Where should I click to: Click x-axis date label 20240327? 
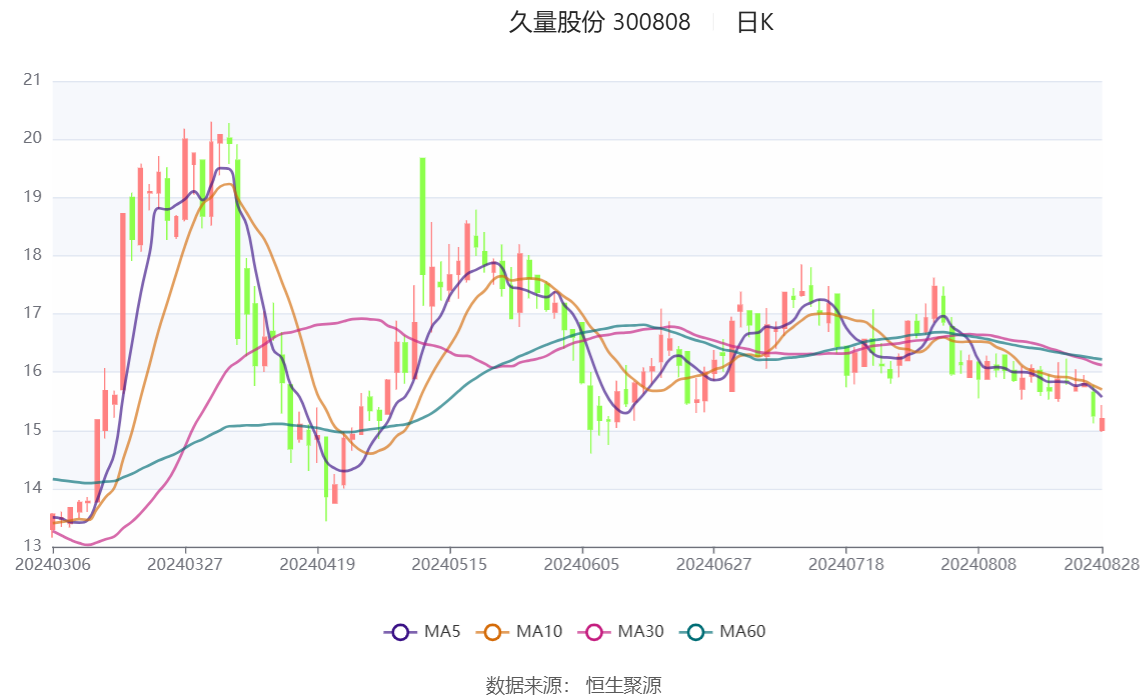185,565
